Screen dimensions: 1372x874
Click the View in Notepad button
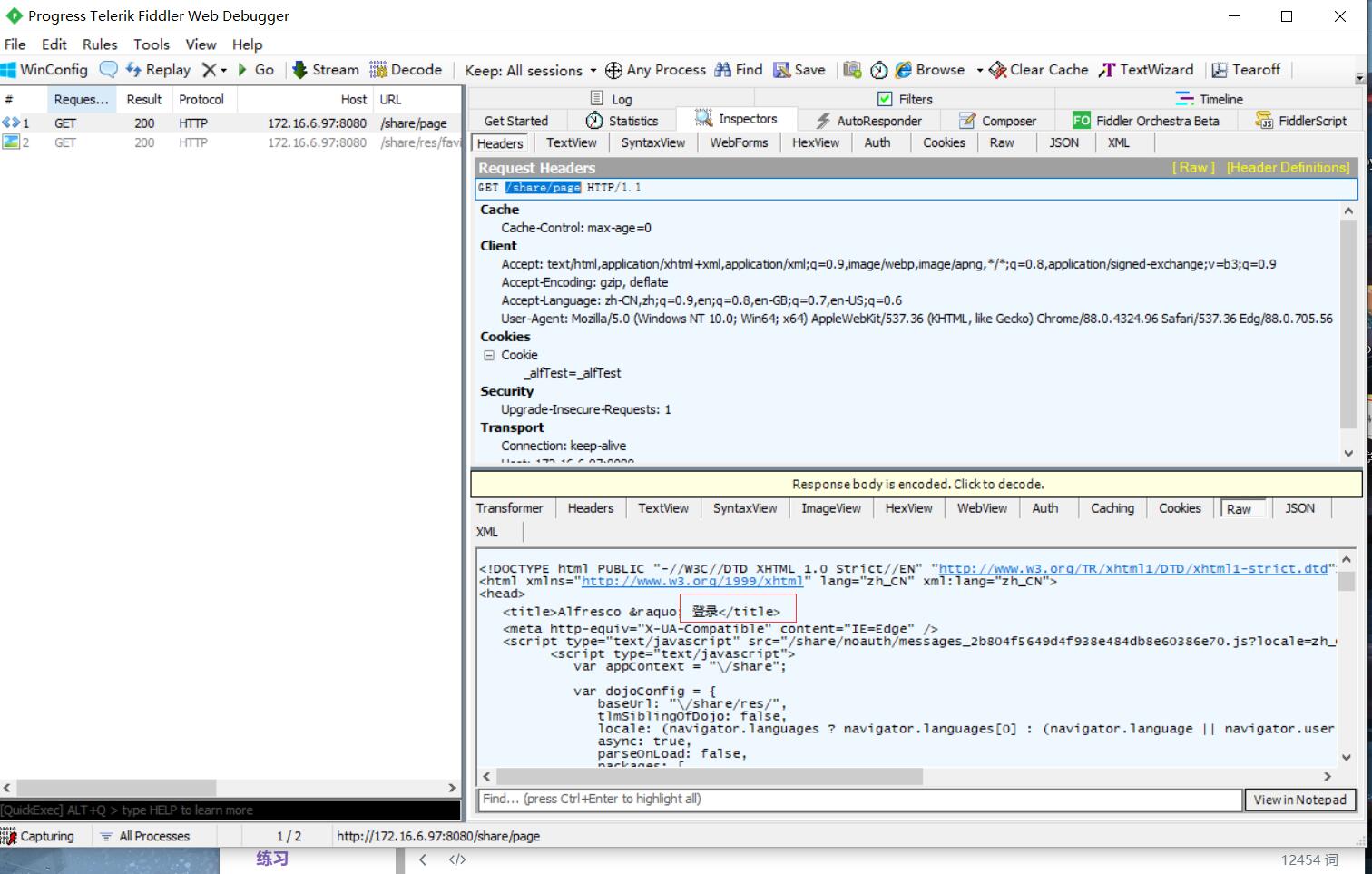click(1299, 800)
